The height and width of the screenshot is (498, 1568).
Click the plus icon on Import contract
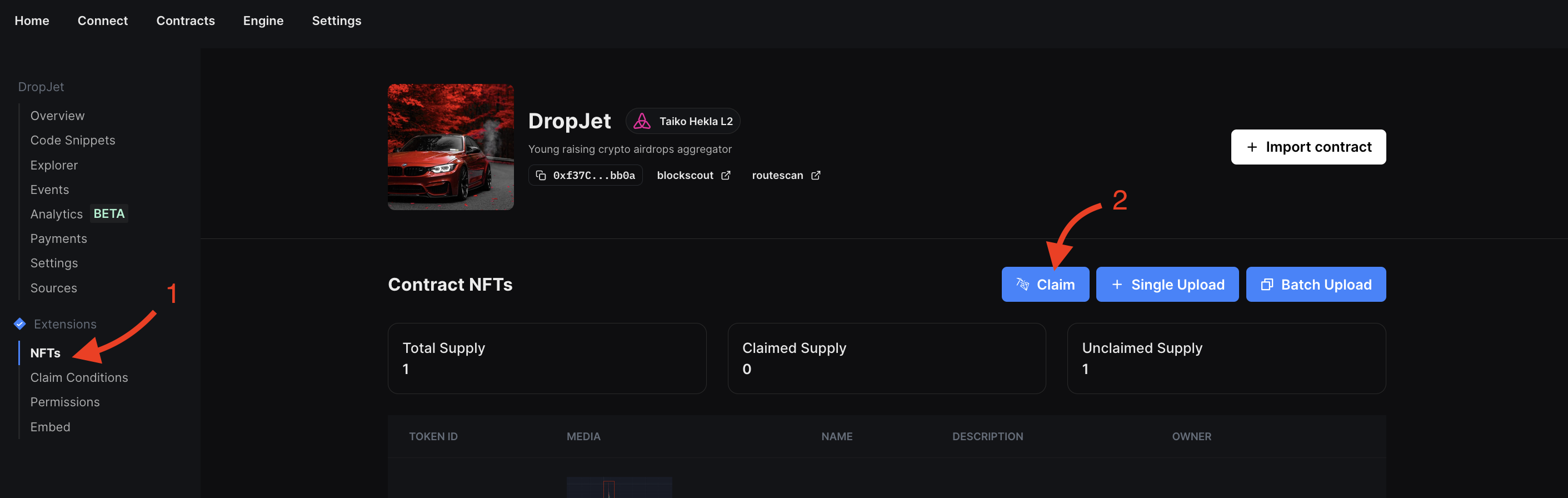[x=1251, y=147]
